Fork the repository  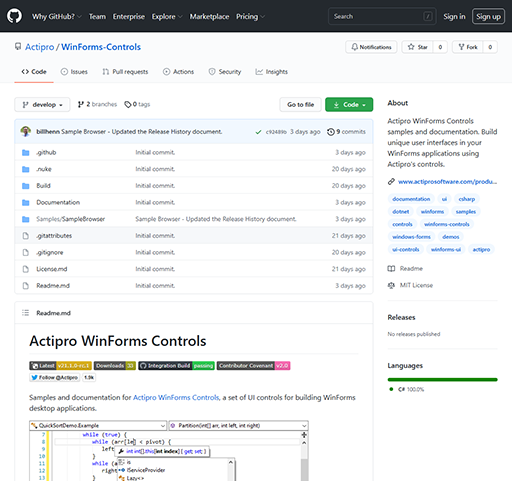click(x=468, y=47)
